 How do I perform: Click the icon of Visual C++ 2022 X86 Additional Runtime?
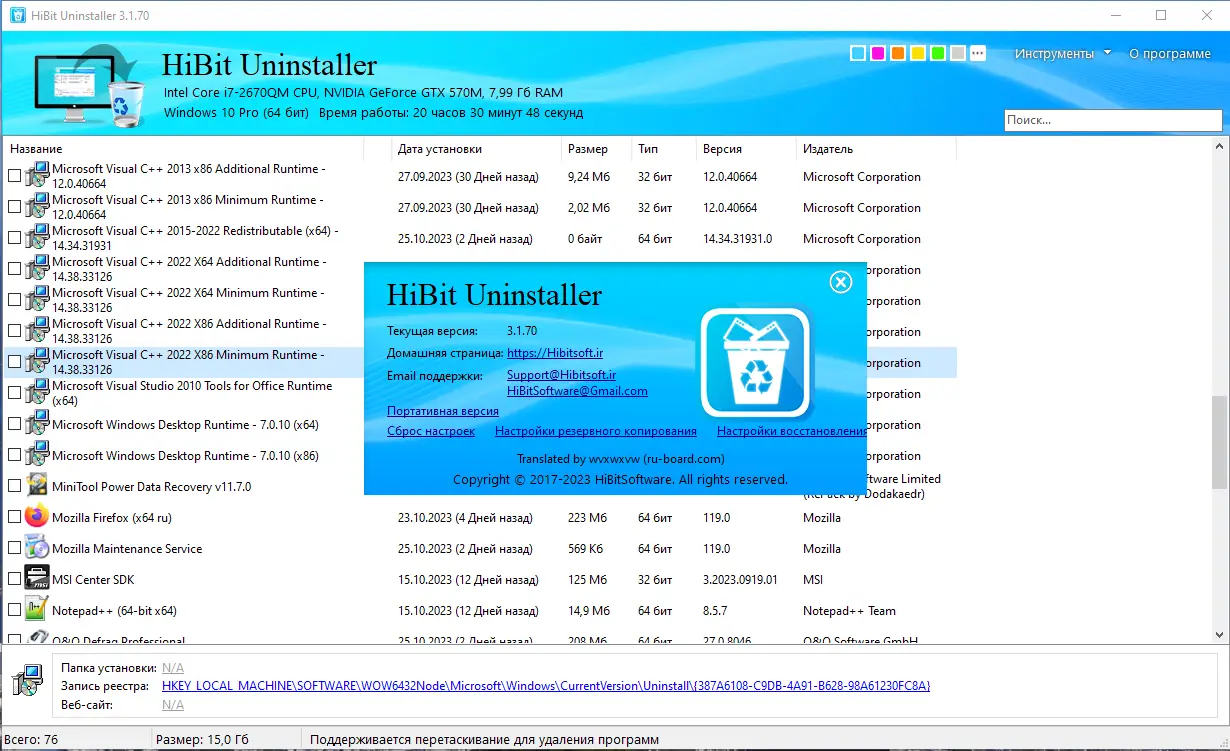37,331
